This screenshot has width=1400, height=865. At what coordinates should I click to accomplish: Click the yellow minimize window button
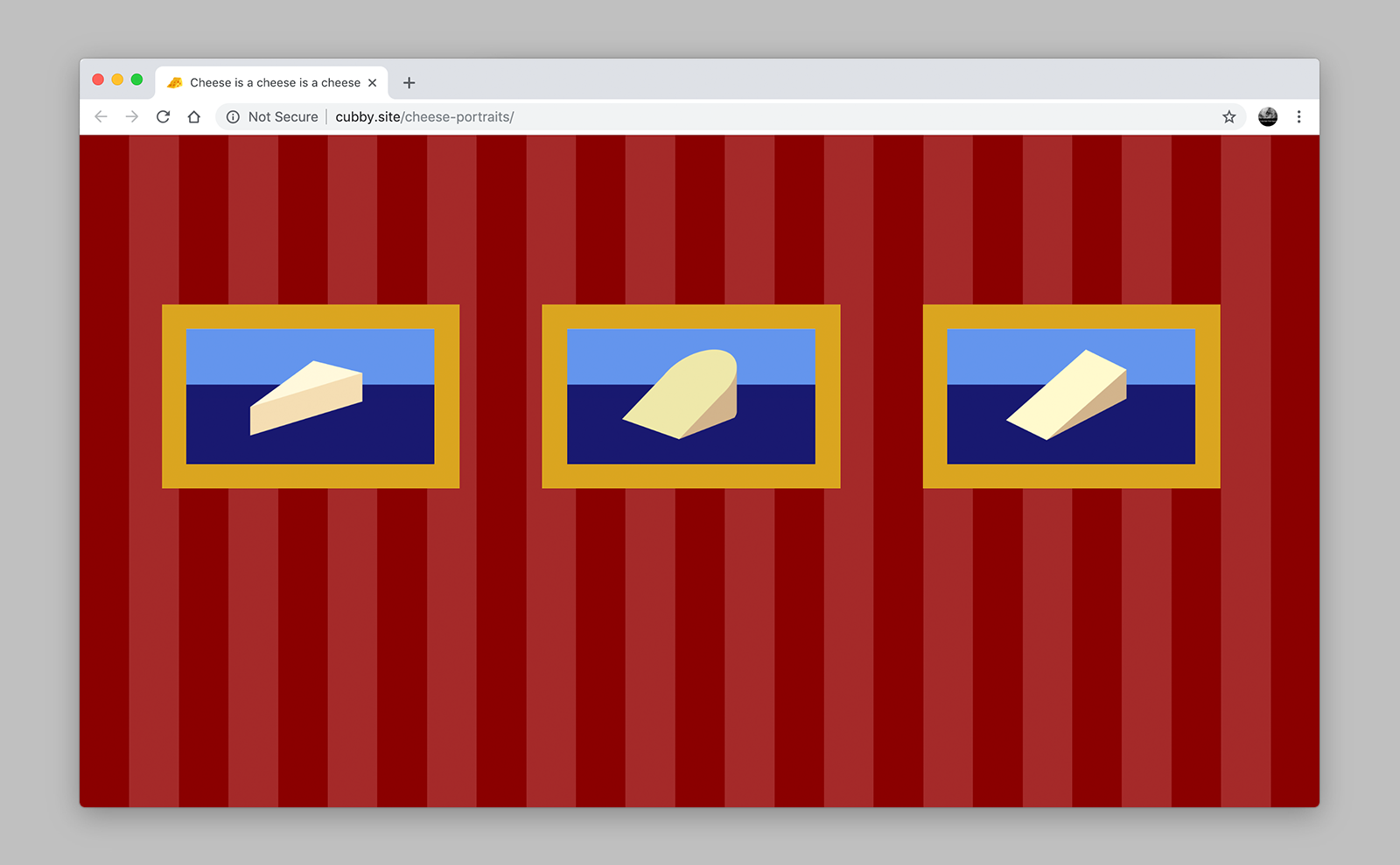pos(117,80)
